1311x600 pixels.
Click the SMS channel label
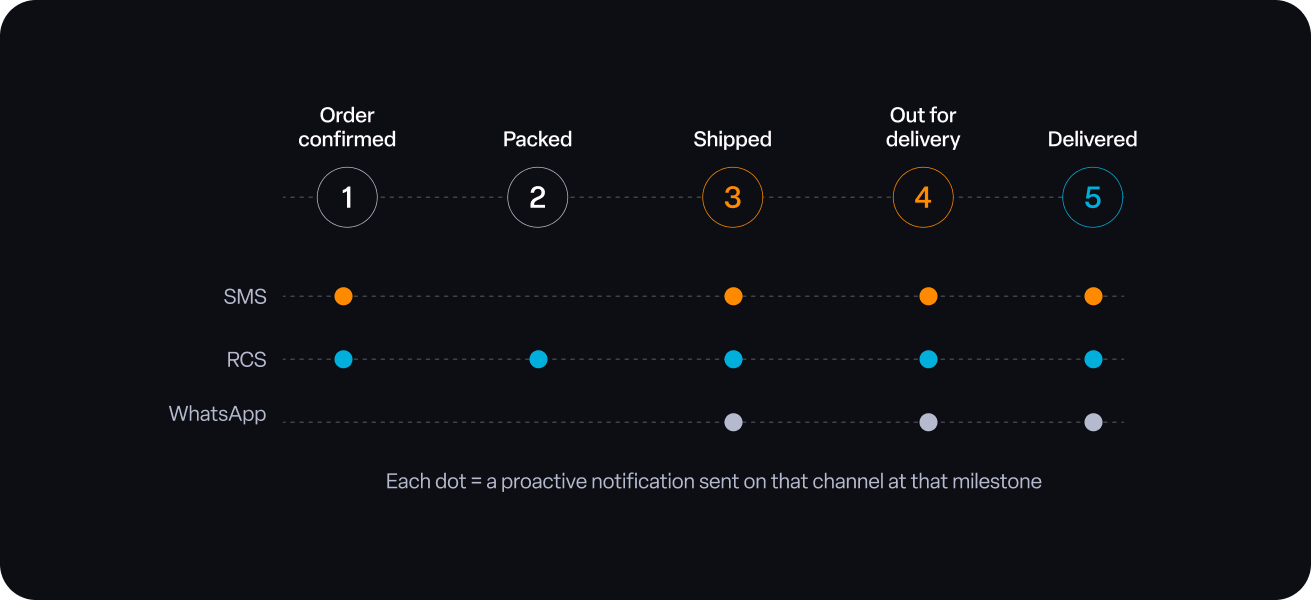(x=245, y=297)
